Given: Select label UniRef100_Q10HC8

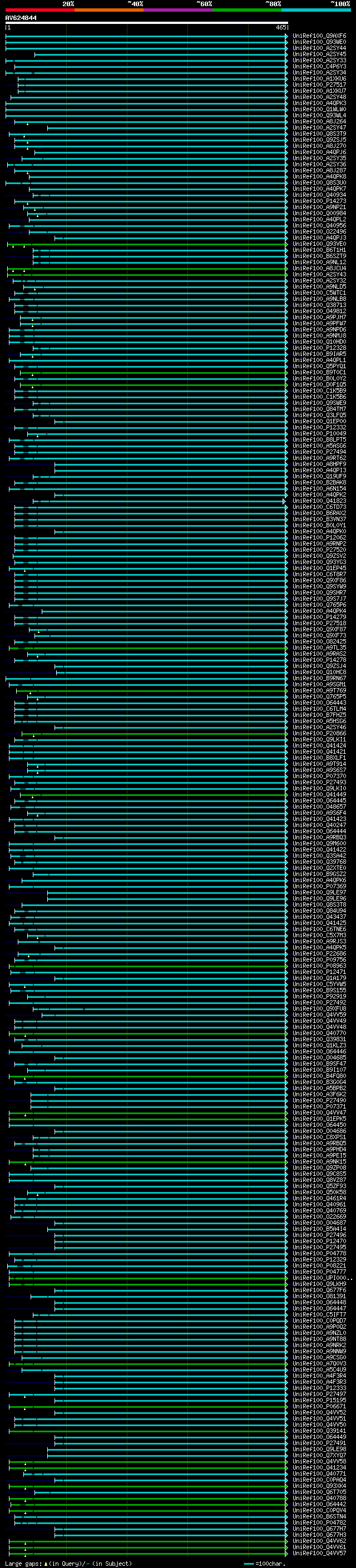Looking at the screenshot, I should tap(319, 672).
